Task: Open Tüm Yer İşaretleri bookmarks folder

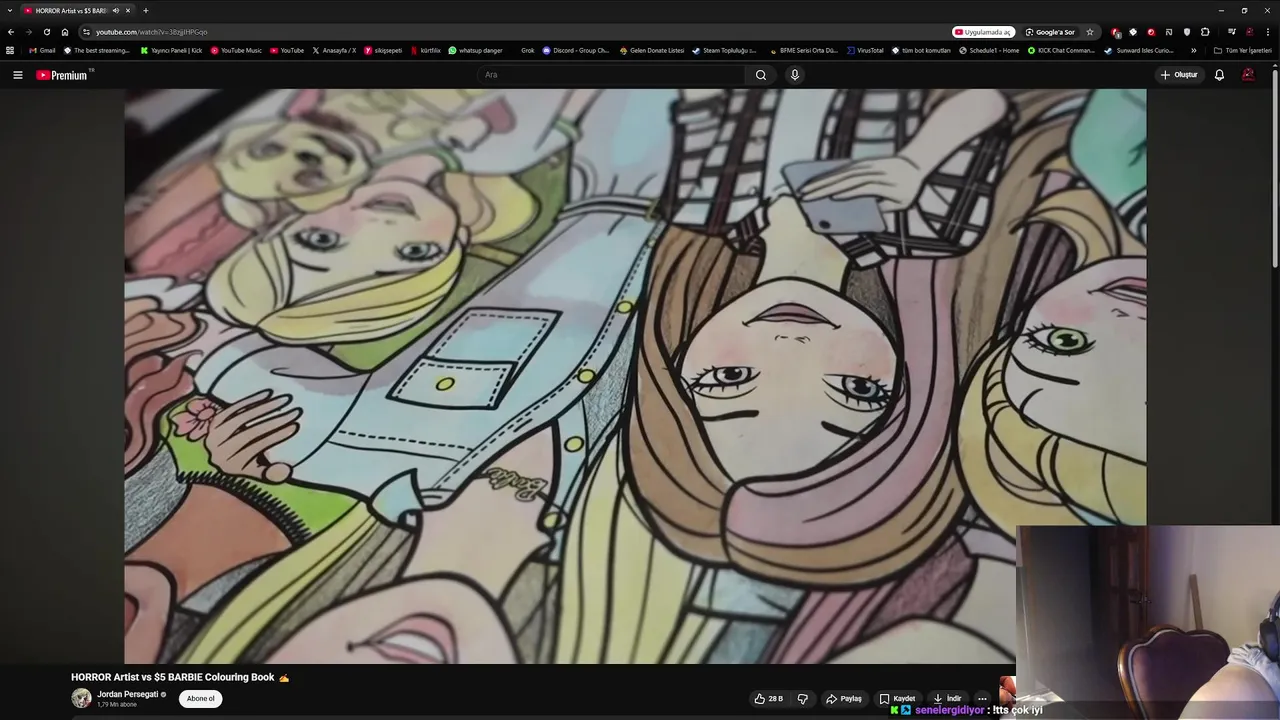Action: click(x=1242, y=50)
